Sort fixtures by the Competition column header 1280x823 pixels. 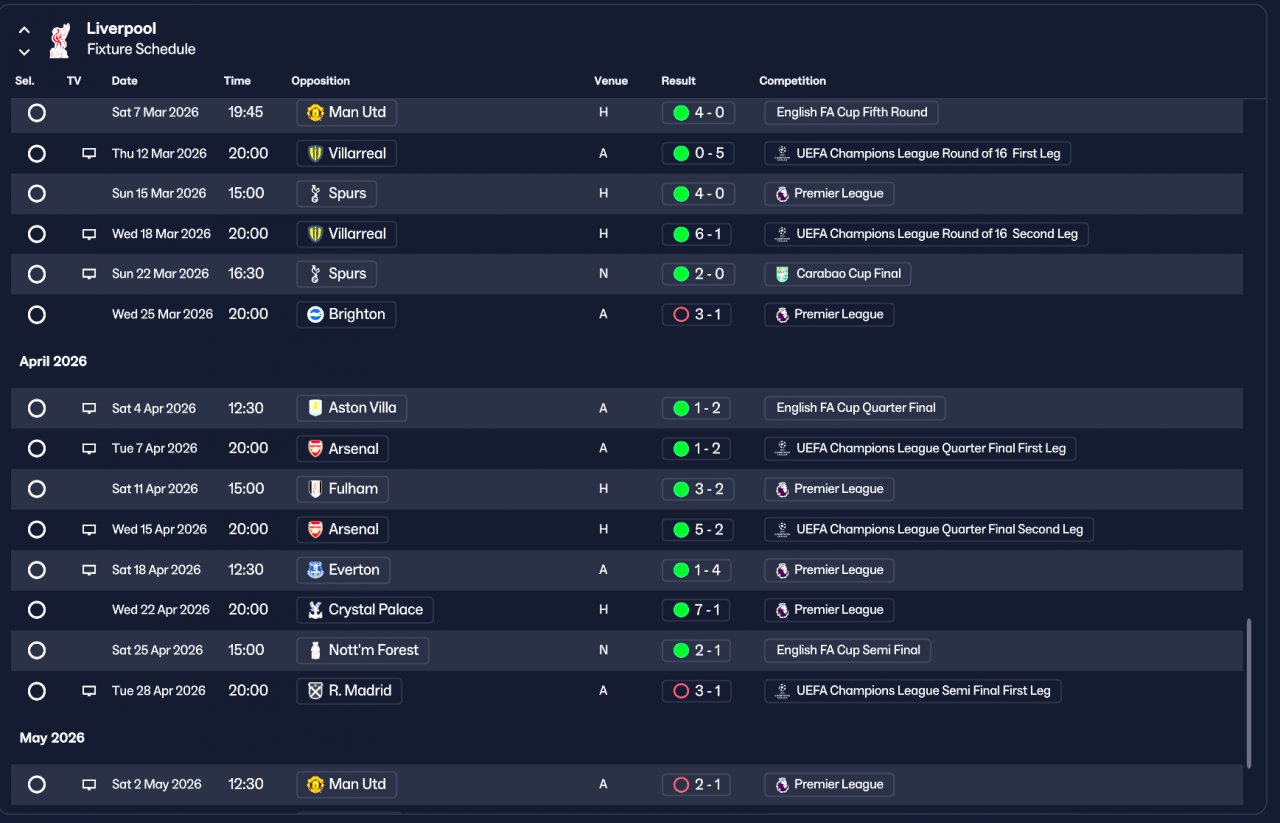tap(793, 81)
